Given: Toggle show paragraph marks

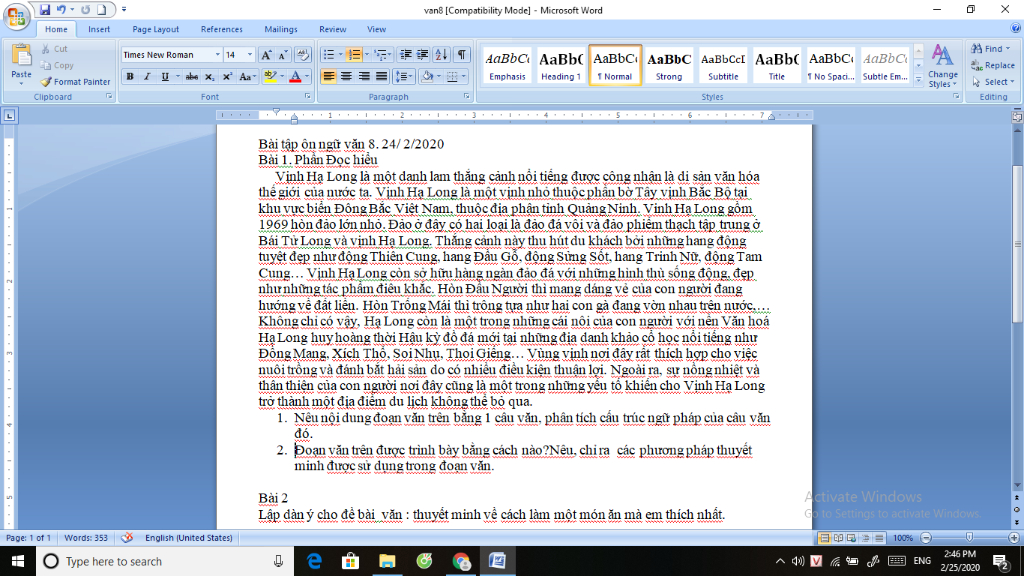Looking at the screenshot, I should click(462, 55).
